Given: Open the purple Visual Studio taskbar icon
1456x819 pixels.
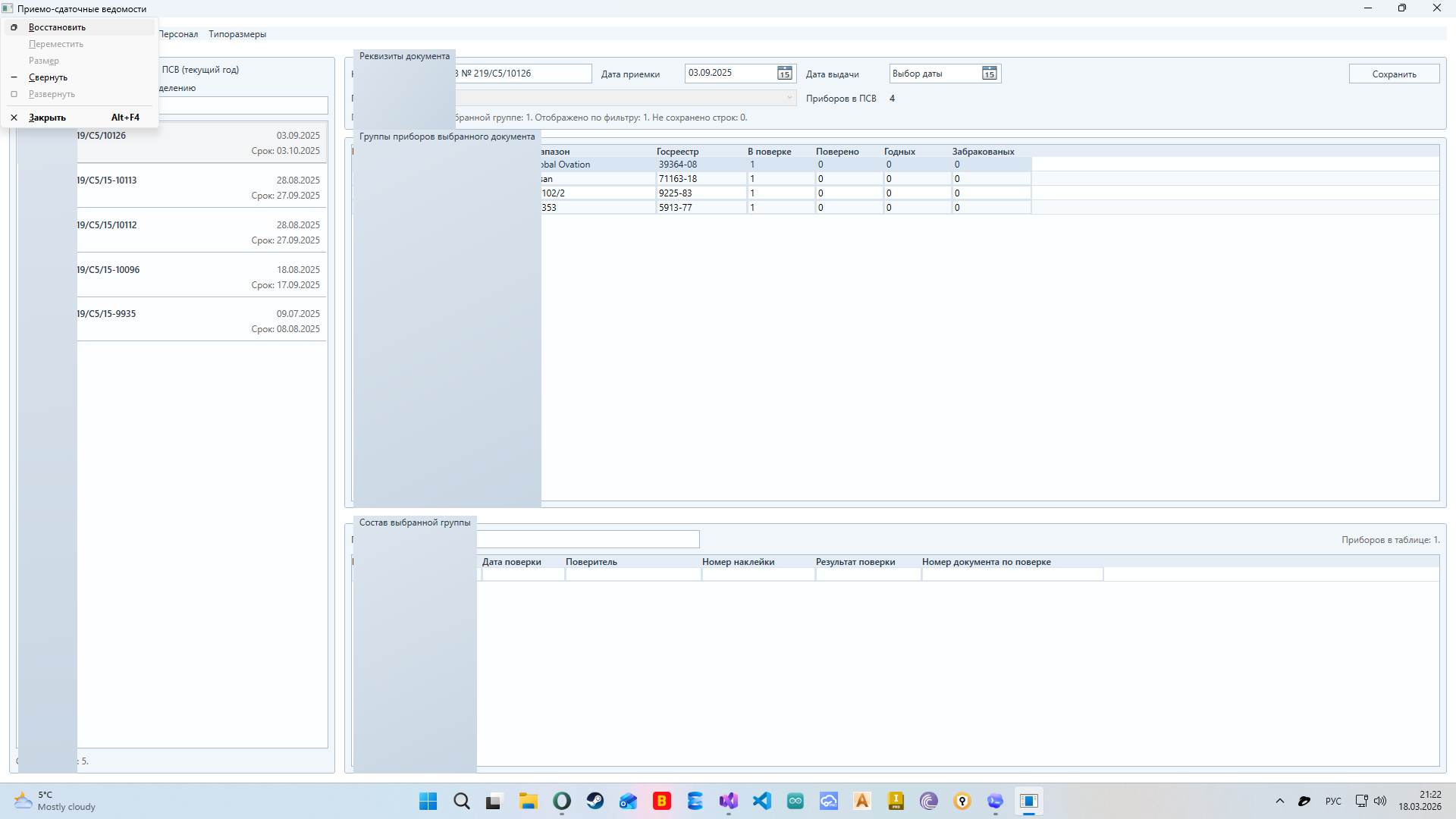Looking at the screenshot, I should pyautogui.click(x=729, y=801).
